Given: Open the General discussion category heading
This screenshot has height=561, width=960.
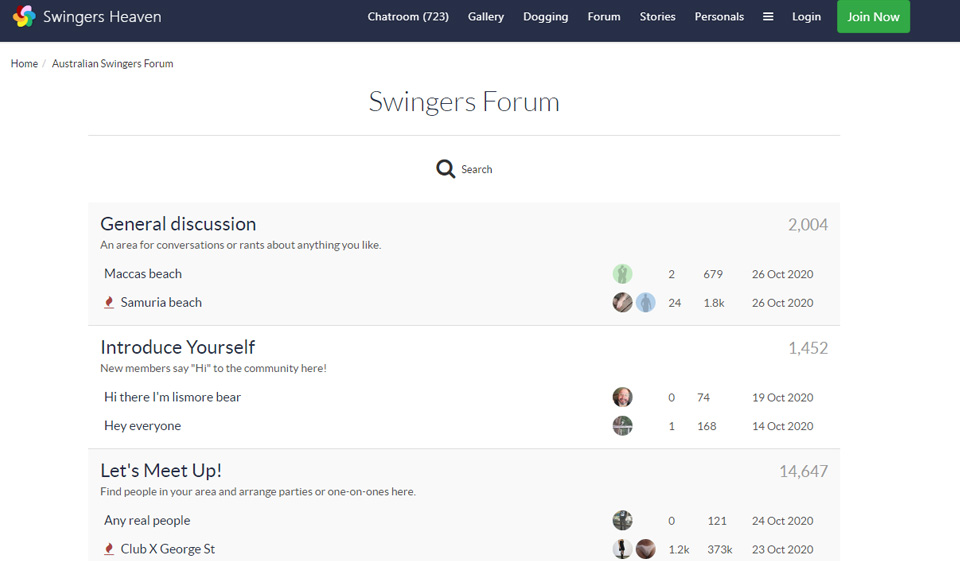Looking at the screenshot, I should 178,224.
